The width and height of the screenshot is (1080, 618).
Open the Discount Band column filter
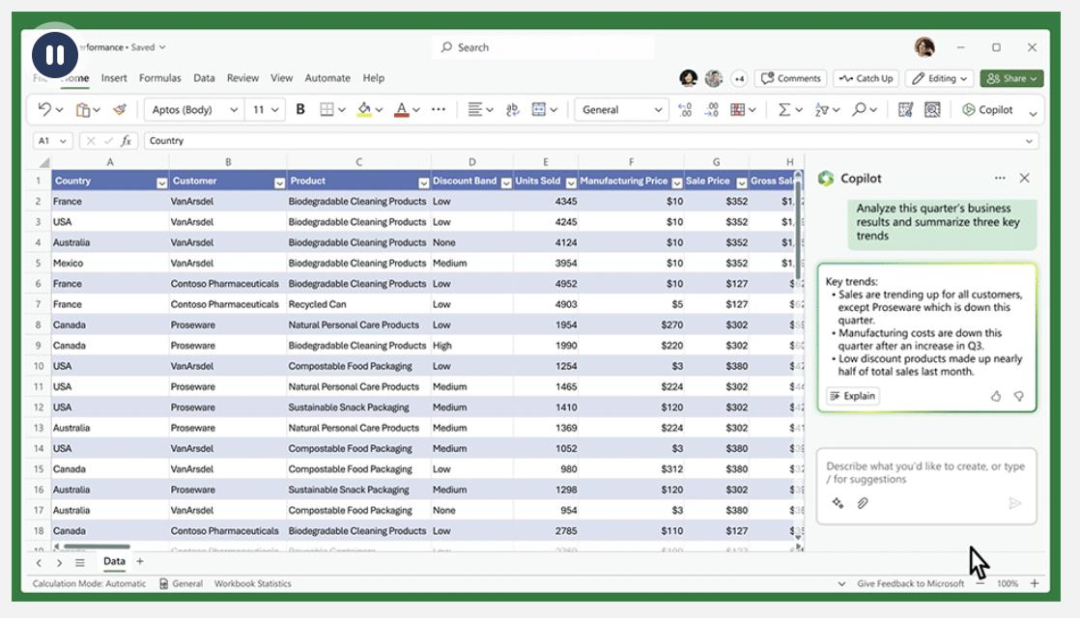[505, 182]
